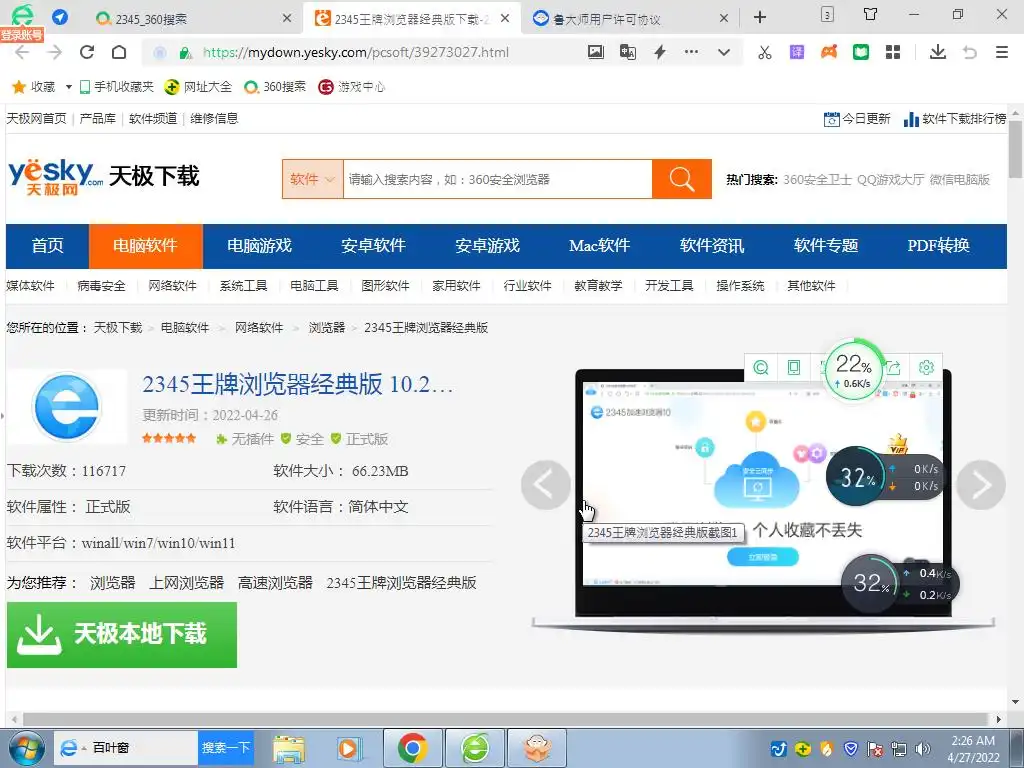Open the gear settings icon in the floating toolbar

coord(926,368)
